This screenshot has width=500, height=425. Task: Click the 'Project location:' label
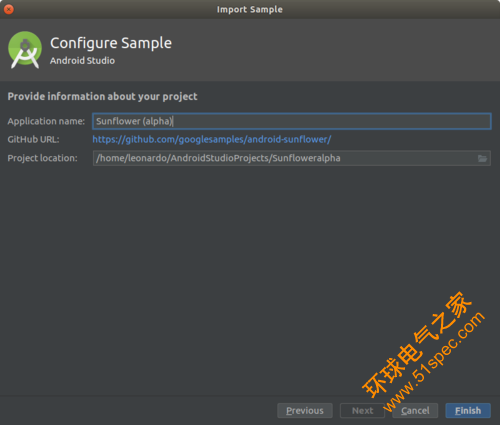click(x=42, y=158)
